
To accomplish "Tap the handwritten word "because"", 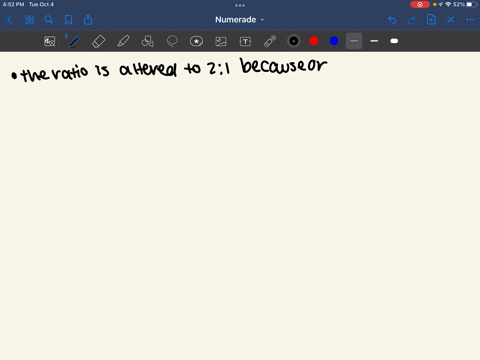I will [x=274, y=65].
